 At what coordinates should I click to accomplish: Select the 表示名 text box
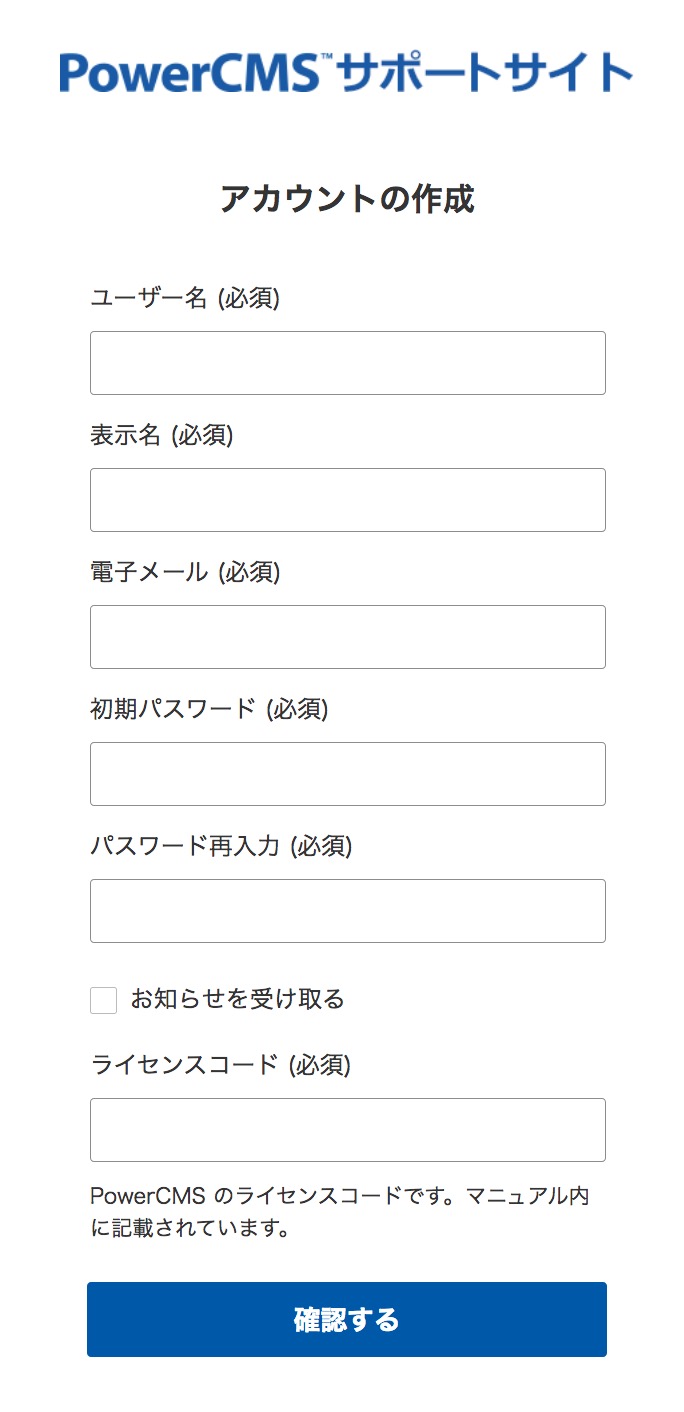click(x=348, y=500)
